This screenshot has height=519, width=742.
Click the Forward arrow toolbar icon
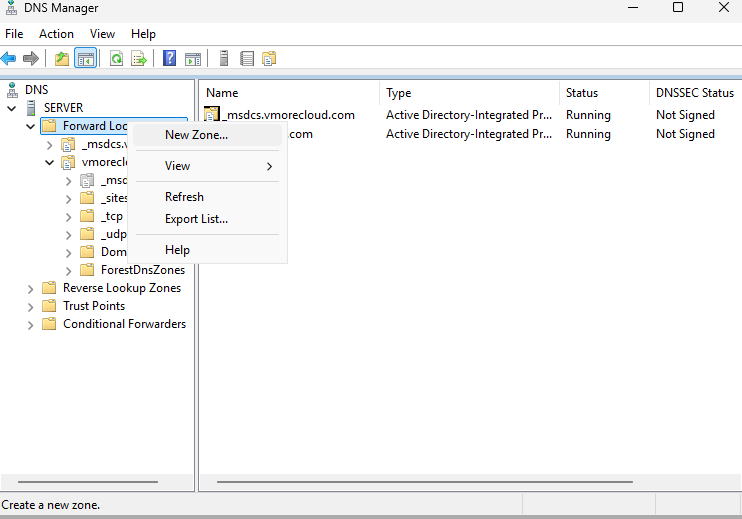pos(31,59)
